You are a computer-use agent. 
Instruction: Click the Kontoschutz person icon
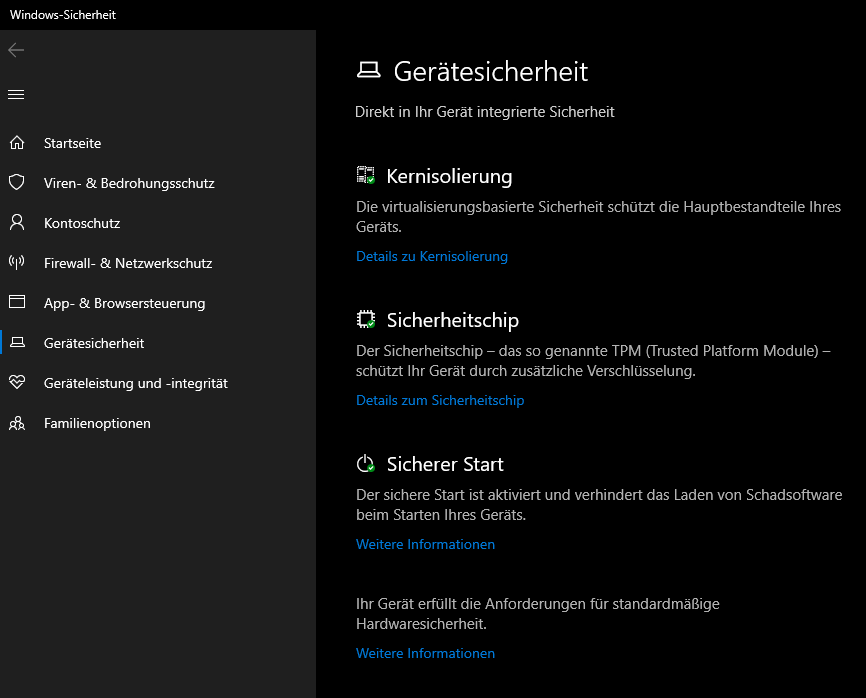tap(16, 223)
